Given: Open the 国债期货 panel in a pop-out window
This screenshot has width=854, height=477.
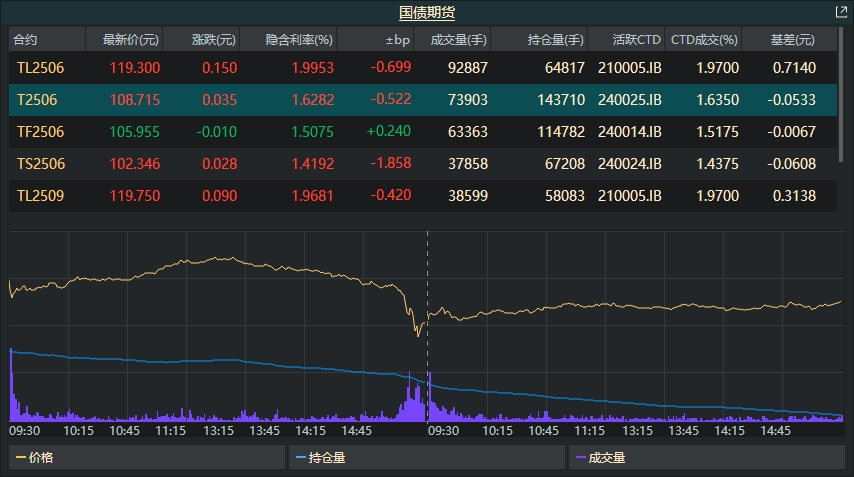Looking at the screenshot, I should pyautogui.click(x=841, y=13).
